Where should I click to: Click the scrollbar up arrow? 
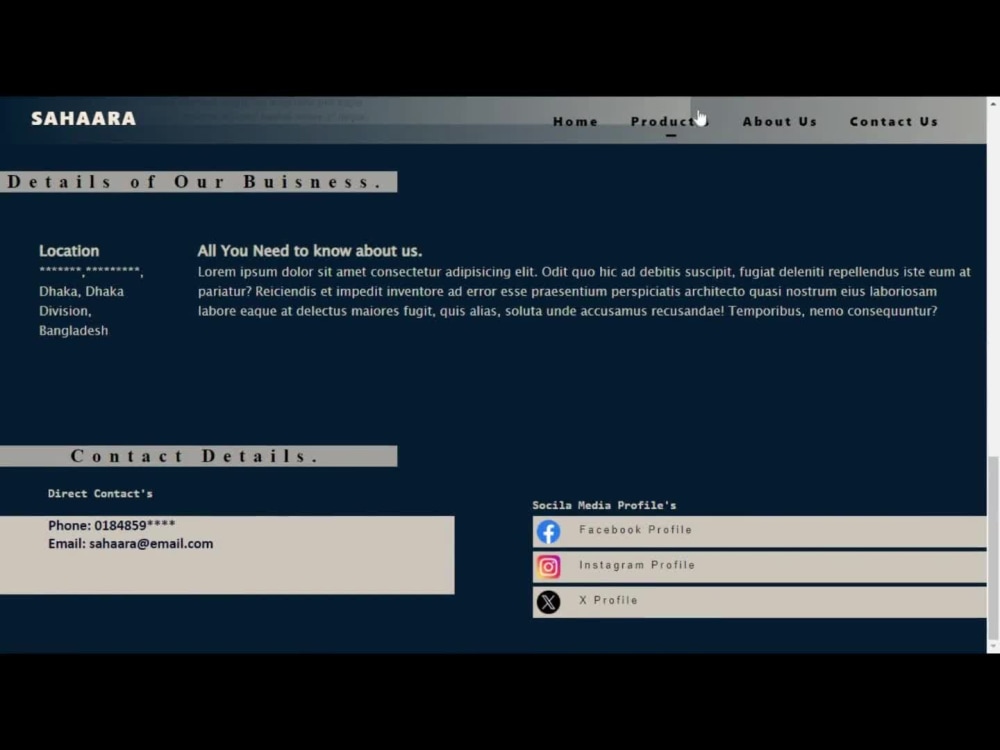tap(993, 103)
